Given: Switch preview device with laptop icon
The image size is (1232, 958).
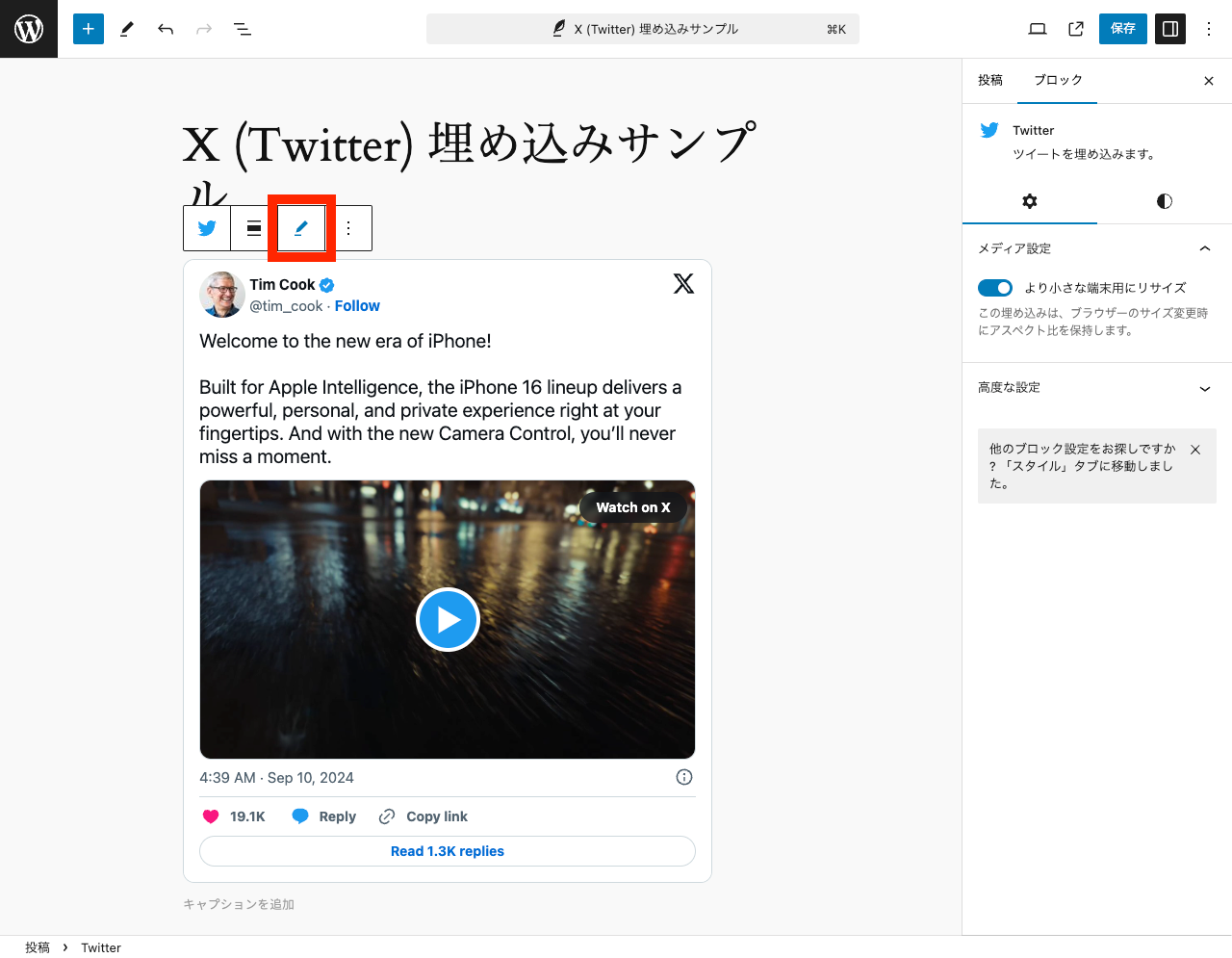Looking at the screenshot, I should pyautogui.click(x=1038, y=29).
